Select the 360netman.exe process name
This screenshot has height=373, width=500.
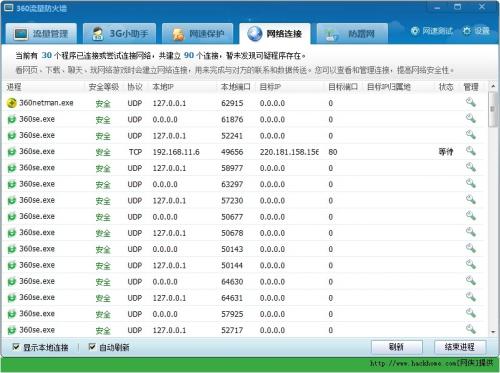(46, 103)
